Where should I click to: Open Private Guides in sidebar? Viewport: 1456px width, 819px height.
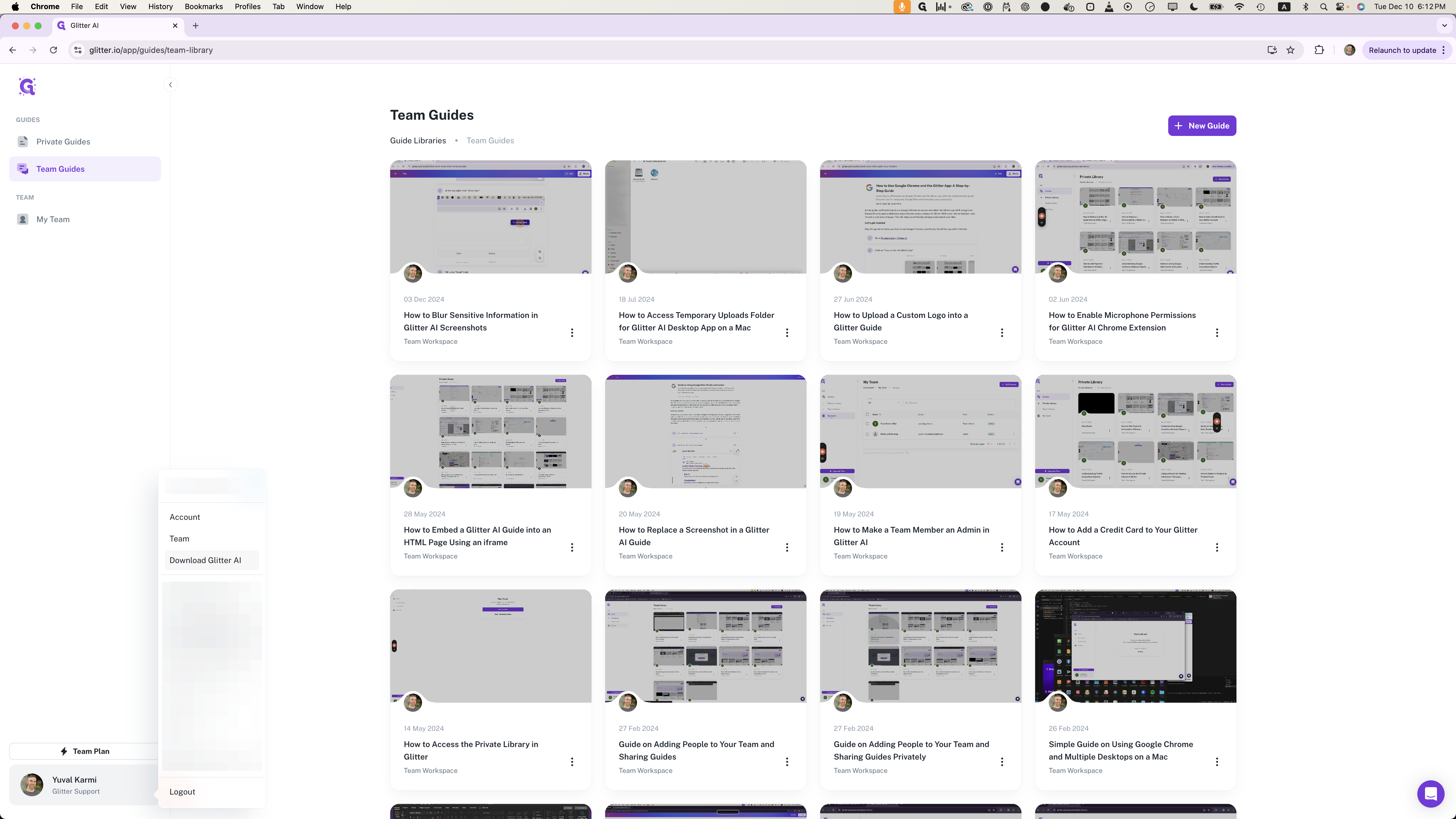(x=85, y=142)
